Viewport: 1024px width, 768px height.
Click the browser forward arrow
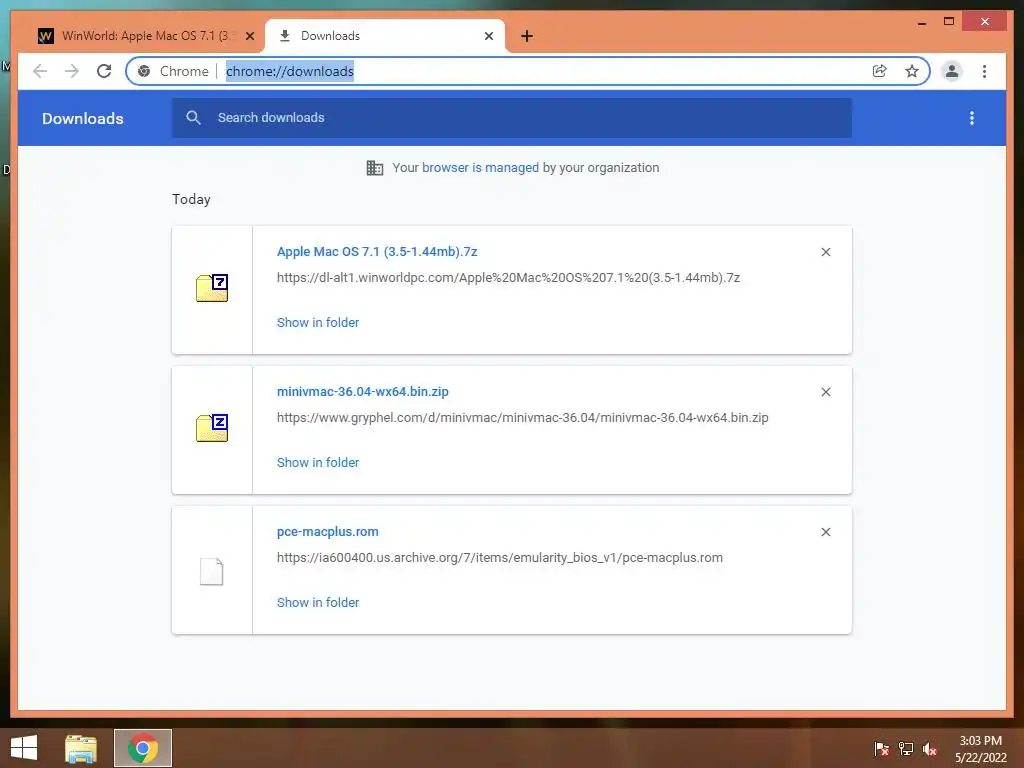click(x=72, y=71)
